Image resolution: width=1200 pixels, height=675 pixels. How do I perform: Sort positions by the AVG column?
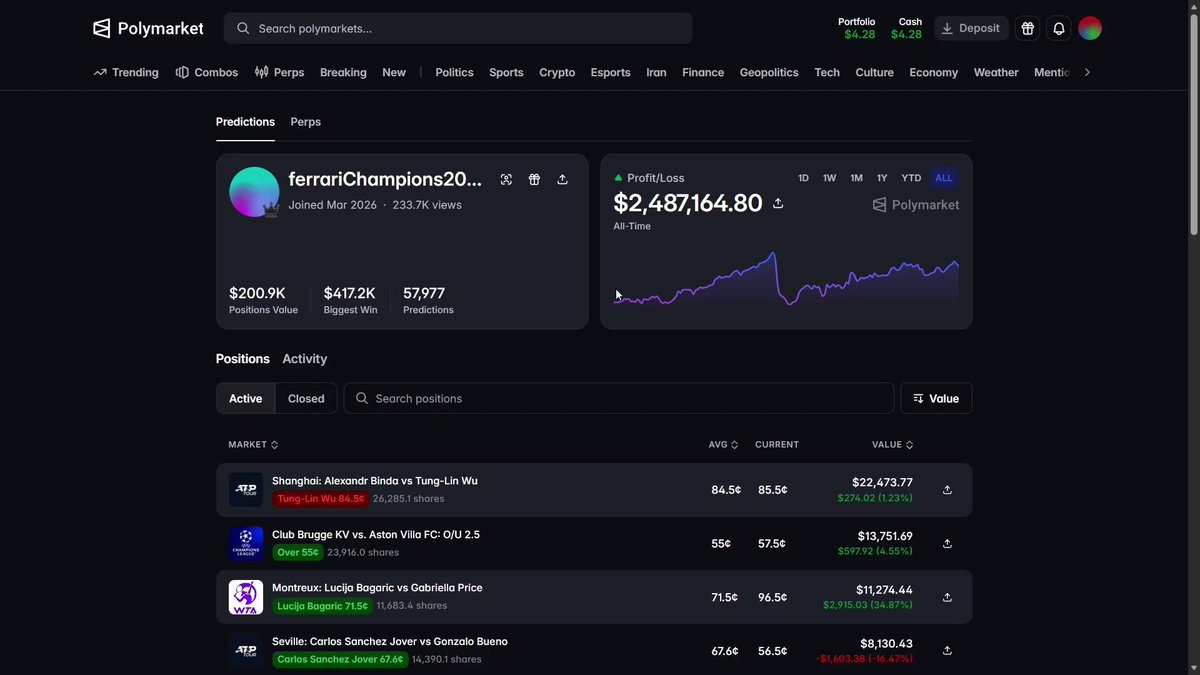tap(724, 444)
